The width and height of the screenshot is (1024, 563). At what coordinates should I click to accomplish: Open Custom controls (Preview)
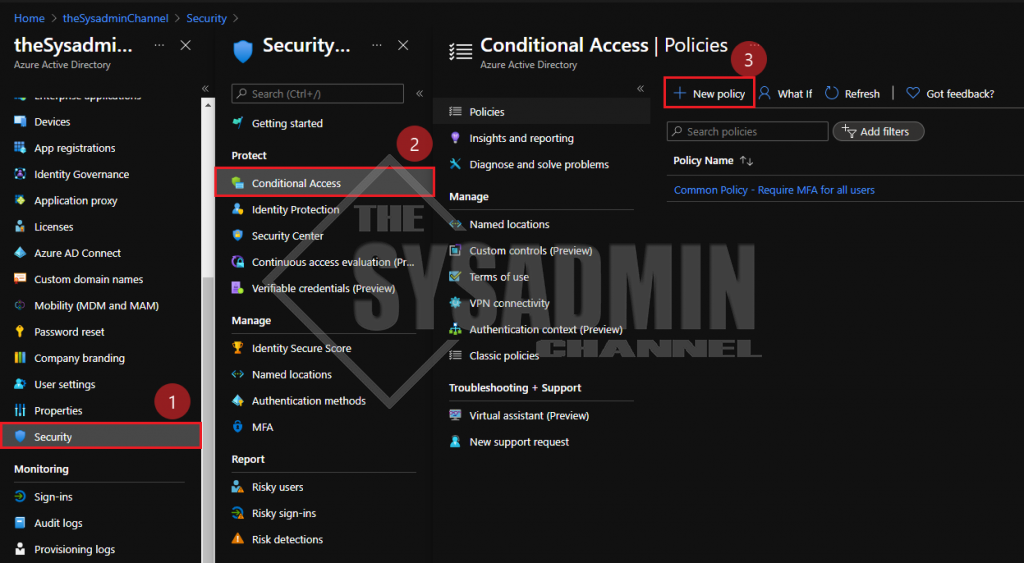[x=531, y=251]
